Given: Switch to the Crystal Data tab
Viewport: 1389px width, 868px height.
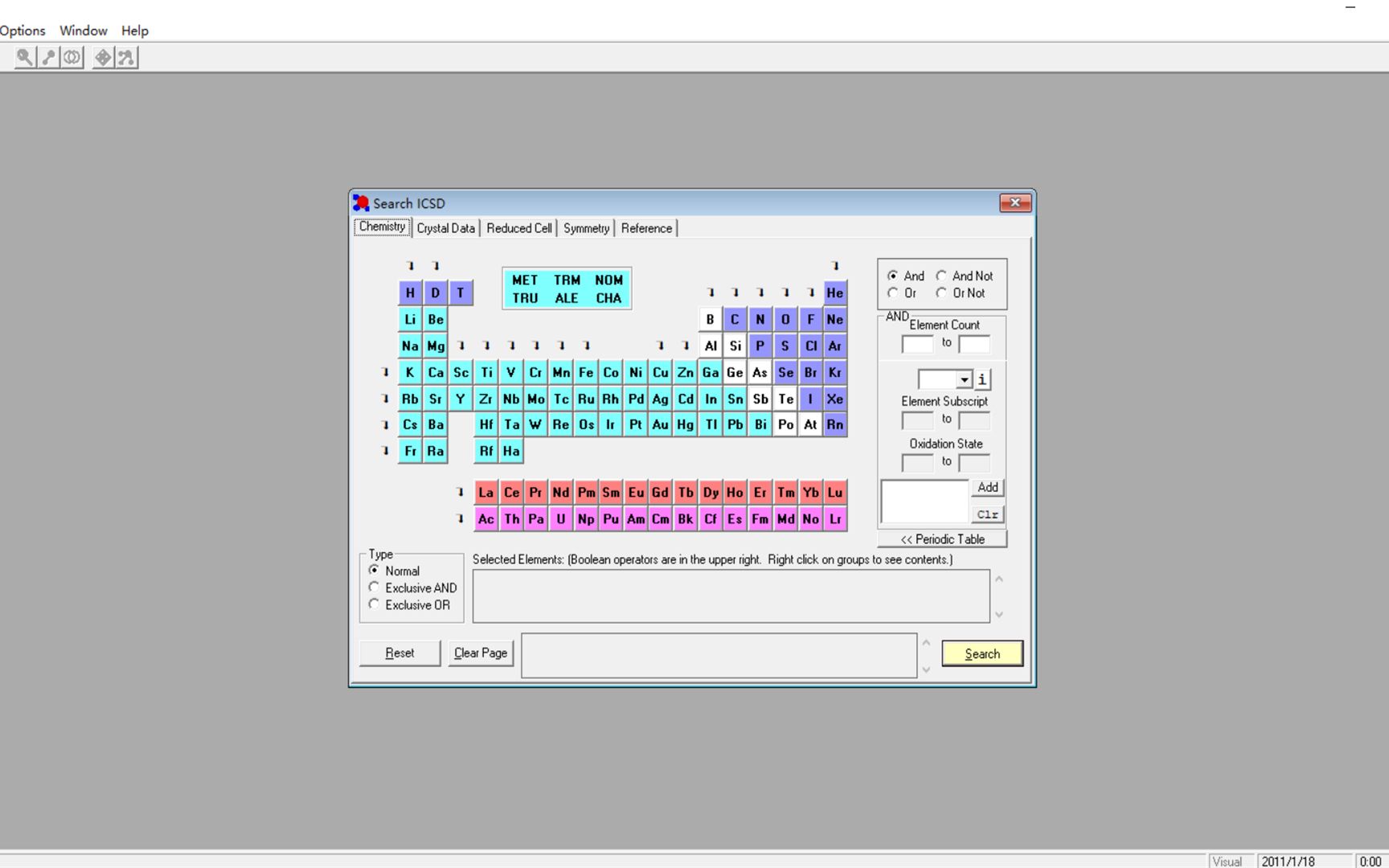Looking at the screenshot, I should coord(445,228).
